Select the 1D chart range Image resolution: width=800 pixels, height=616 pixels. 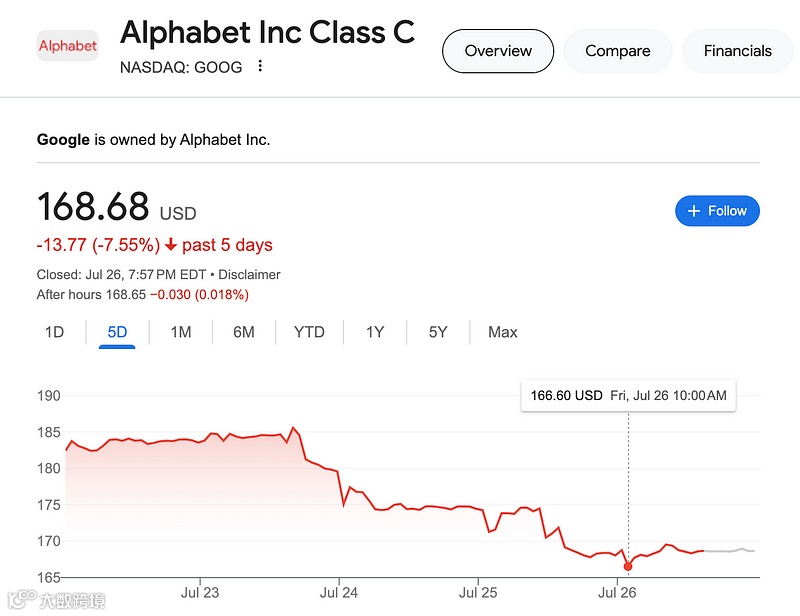(55, 332)
